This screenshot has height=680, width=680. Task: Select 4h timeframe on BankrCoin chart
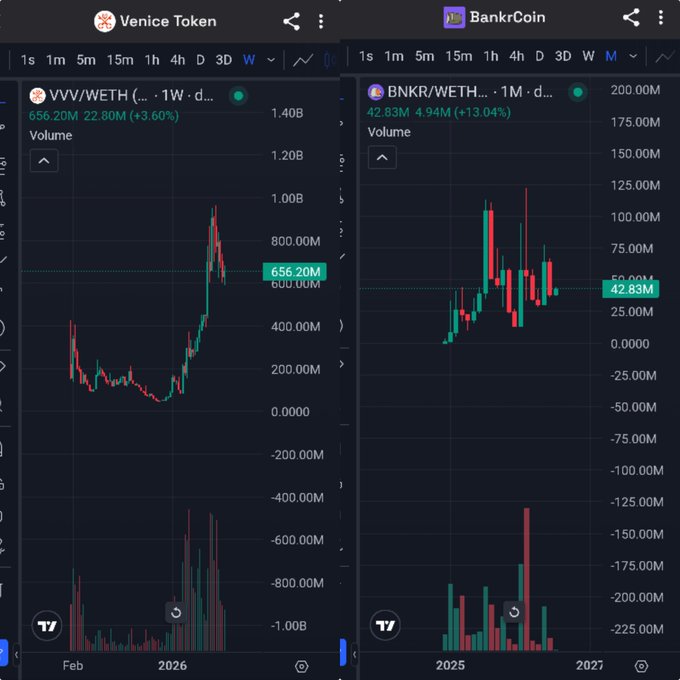[517, 56]
